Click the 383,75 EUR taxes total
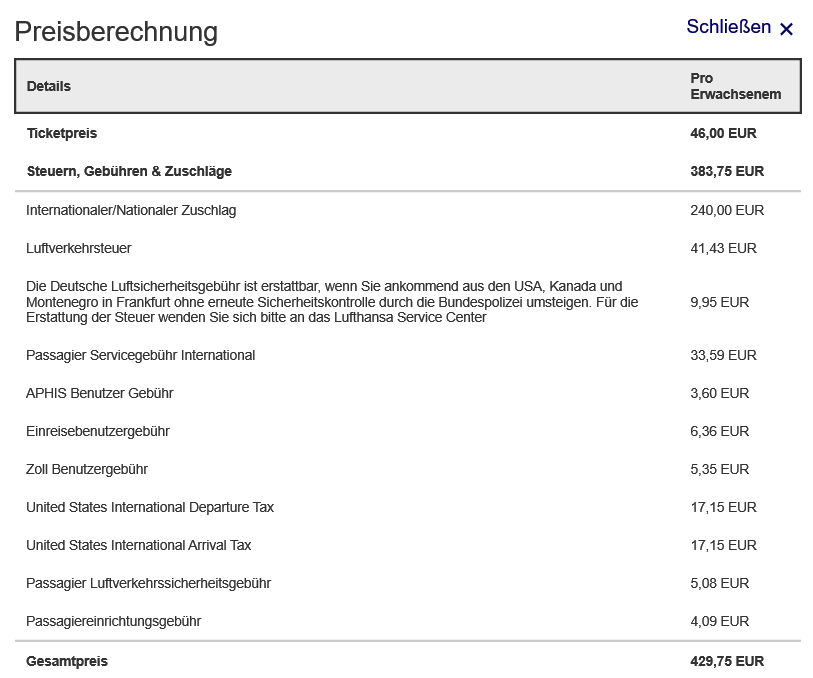 (x=727, y=171)
